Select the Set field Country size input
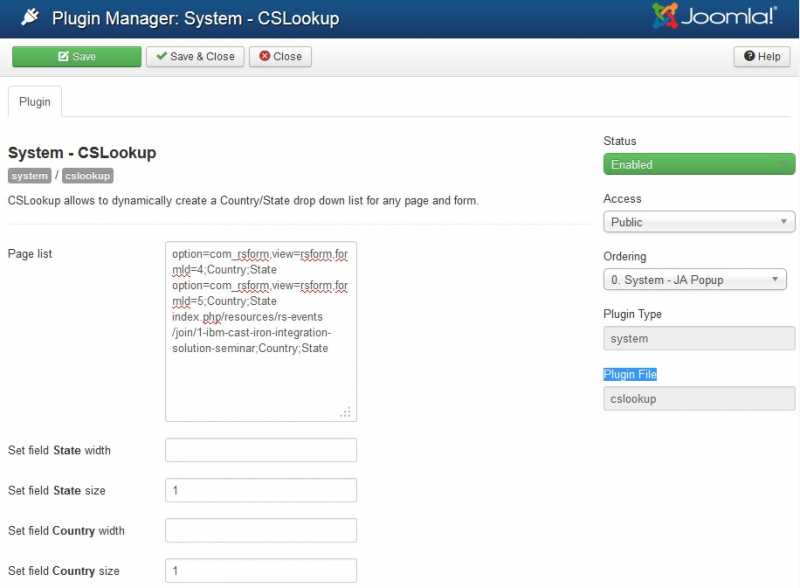 click(x=260, y=571)
